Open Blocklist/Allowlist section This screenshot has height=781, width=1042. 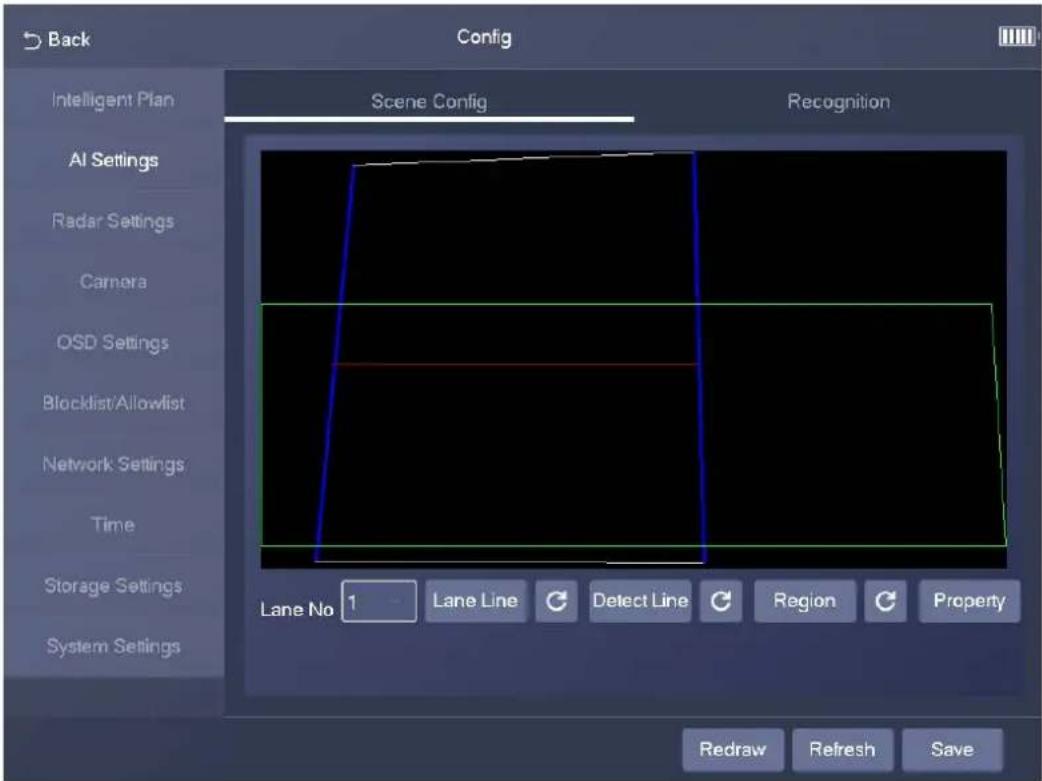(x=114, y=403)
